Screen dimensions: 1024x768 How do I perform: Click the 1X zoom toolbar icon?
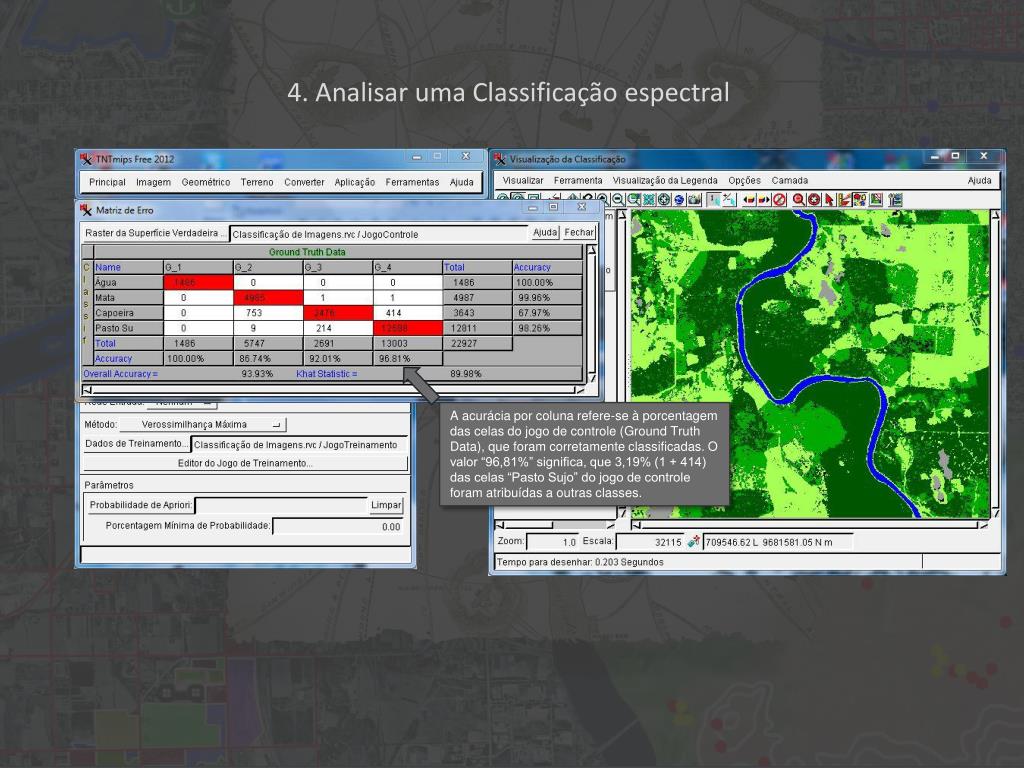(x=714, y=200)
